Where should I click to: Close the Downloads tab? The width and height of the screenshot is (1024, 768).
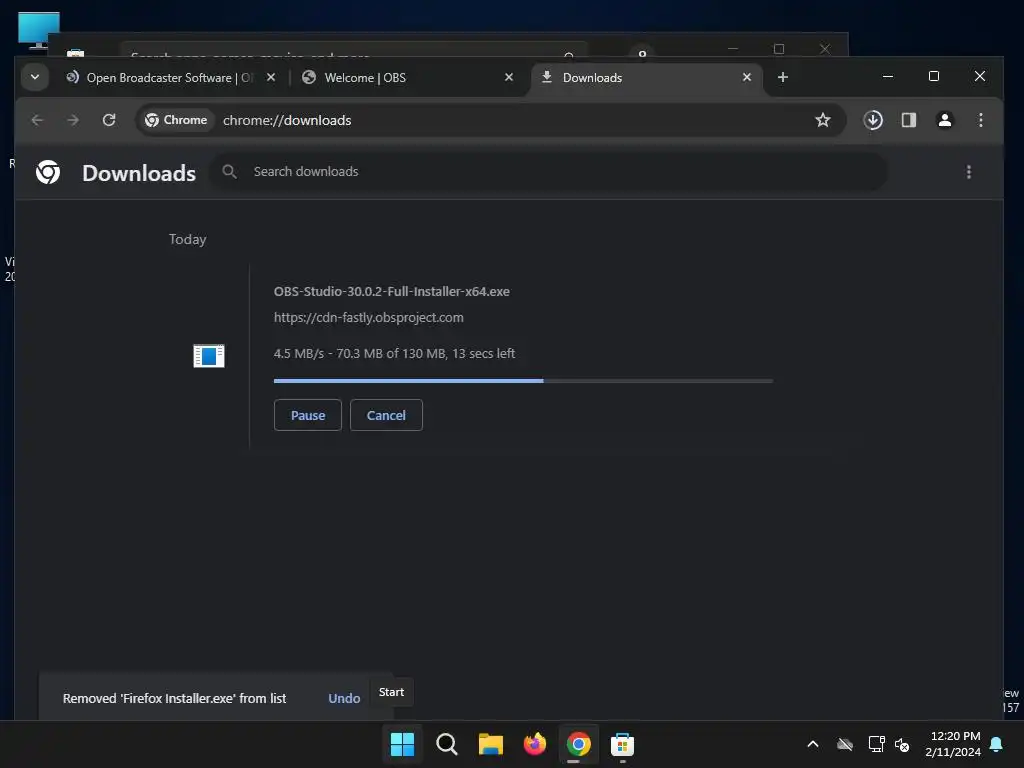click(746, 77)
